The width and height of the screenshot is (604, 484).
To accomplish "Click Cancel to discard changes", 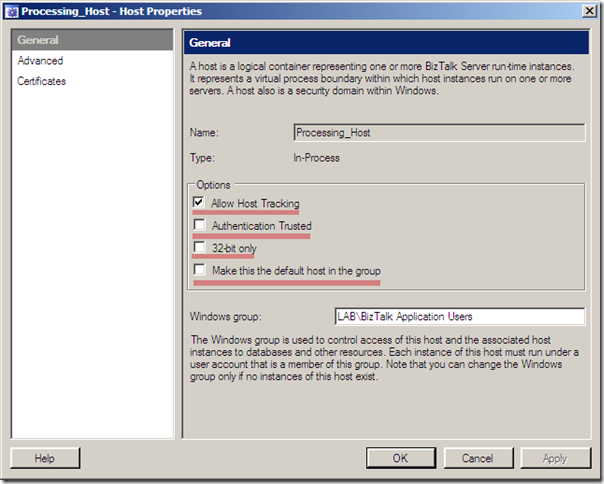I will coord(478,458).
